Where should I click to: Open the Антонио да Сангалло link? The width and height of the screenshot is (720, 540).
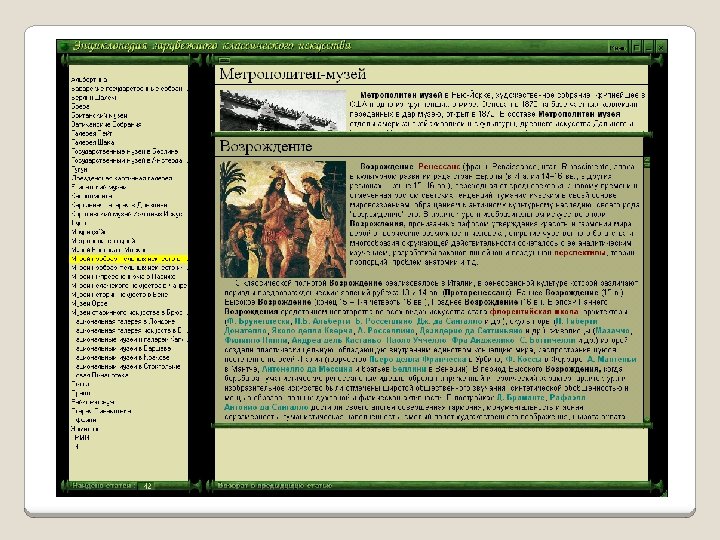tap(266, 407)
